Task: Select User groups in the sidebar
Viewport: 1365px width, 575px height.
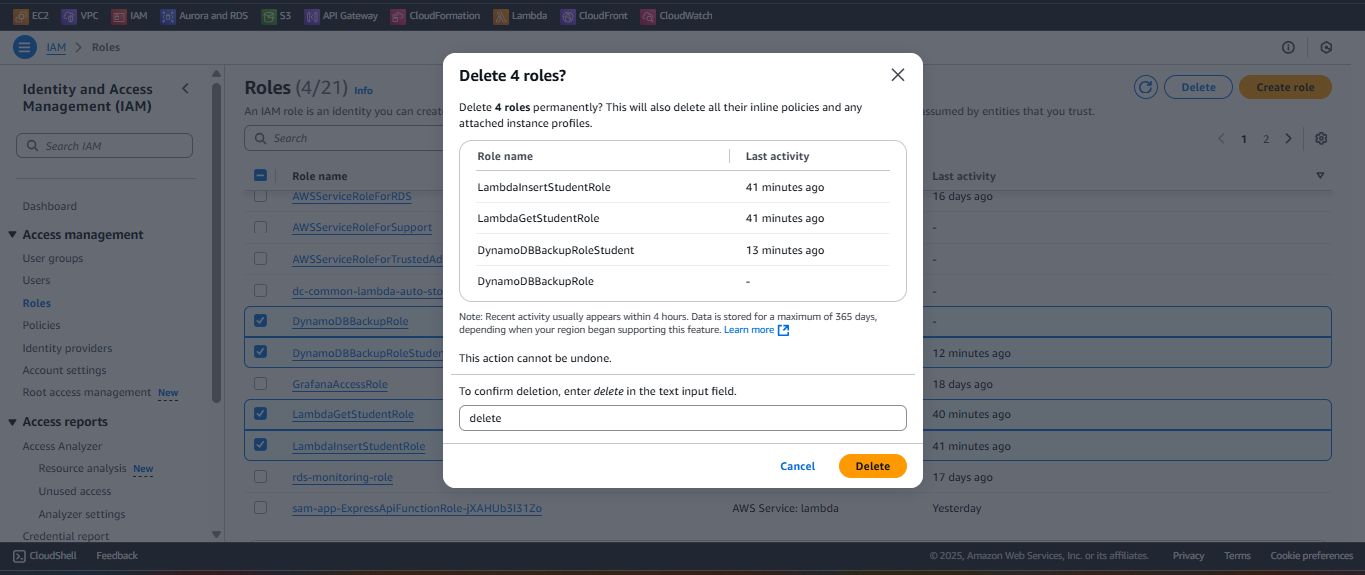Action: (x=53, y=258)
